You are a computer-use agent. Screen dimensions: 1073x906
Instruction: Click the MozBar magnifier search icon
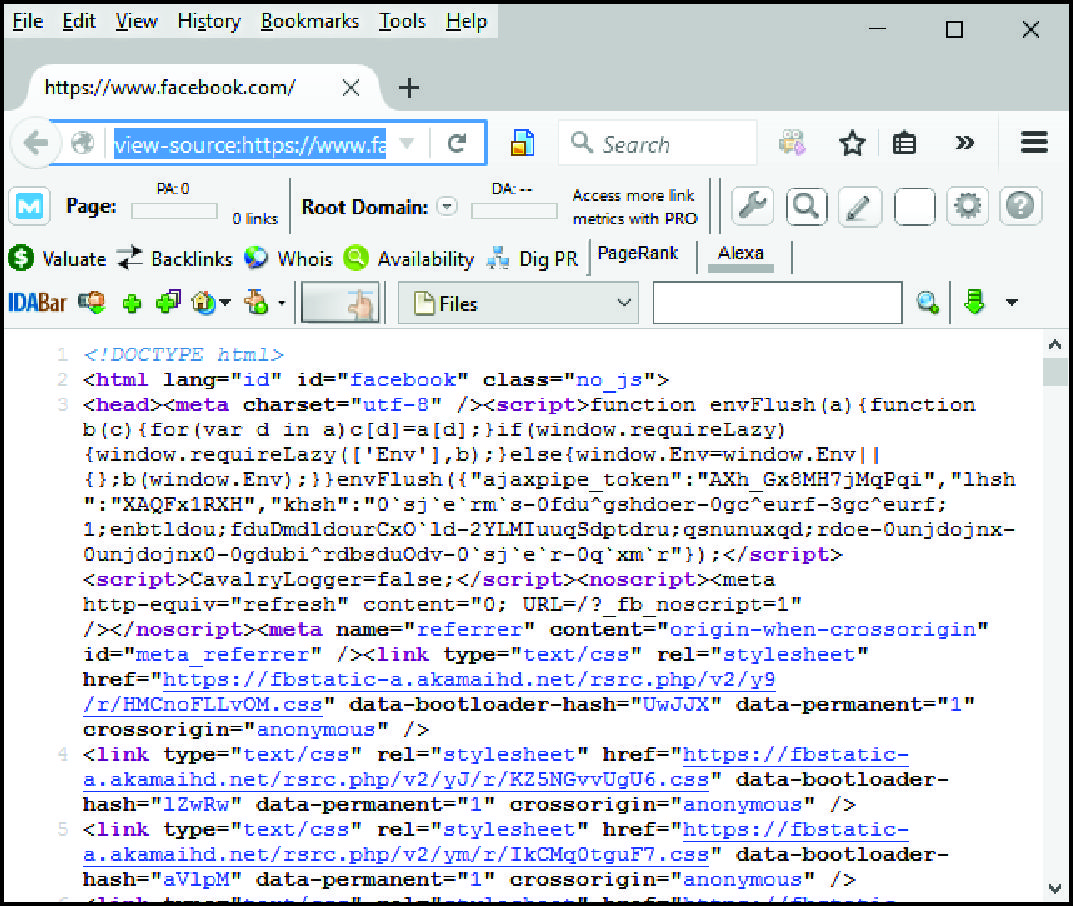(x=806, y=206)
